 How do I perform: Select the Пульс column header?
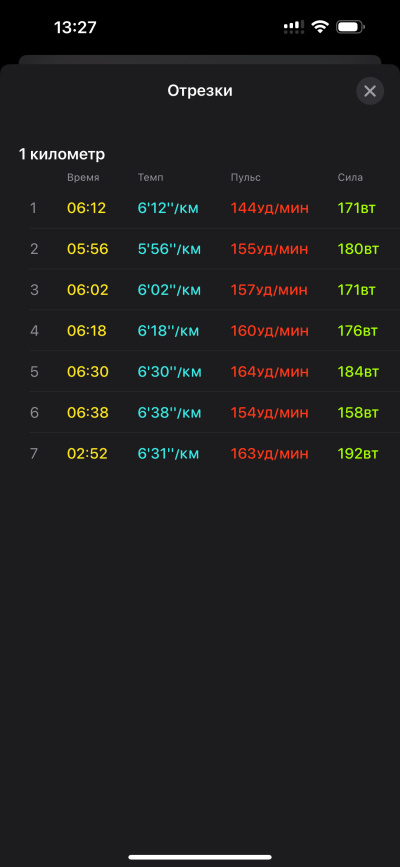(x=246, y=177)
